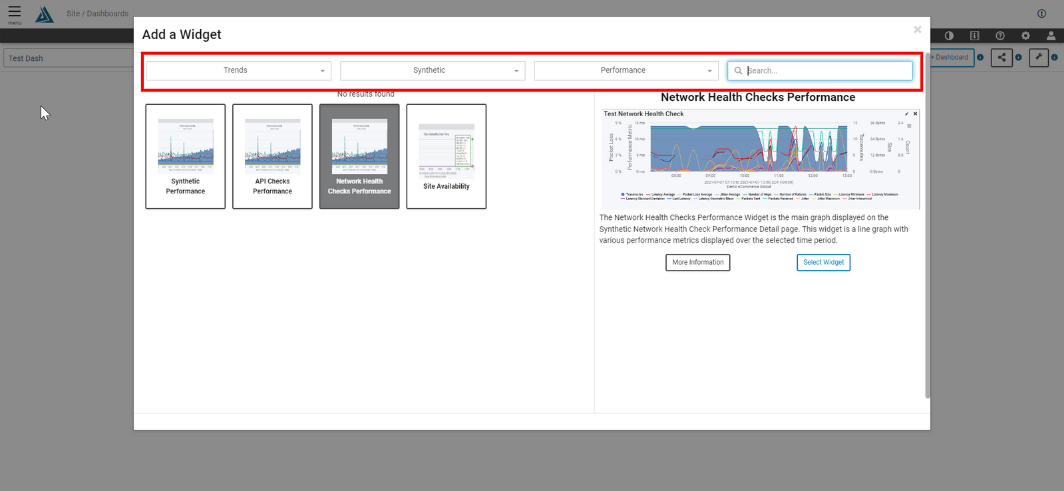The image size is (1064, 491).
Task: Click the 'Test Network Health Check' chart title
Action: (x=643, y=114)
